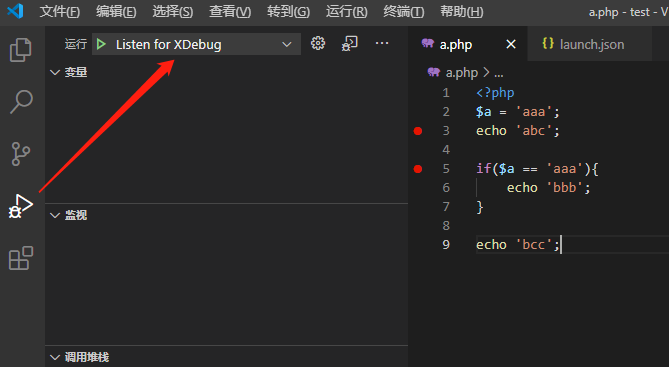Open the debug console icon
Image resolution: width=669 pixels, height=367 pixels.
(x=349, y=44)
